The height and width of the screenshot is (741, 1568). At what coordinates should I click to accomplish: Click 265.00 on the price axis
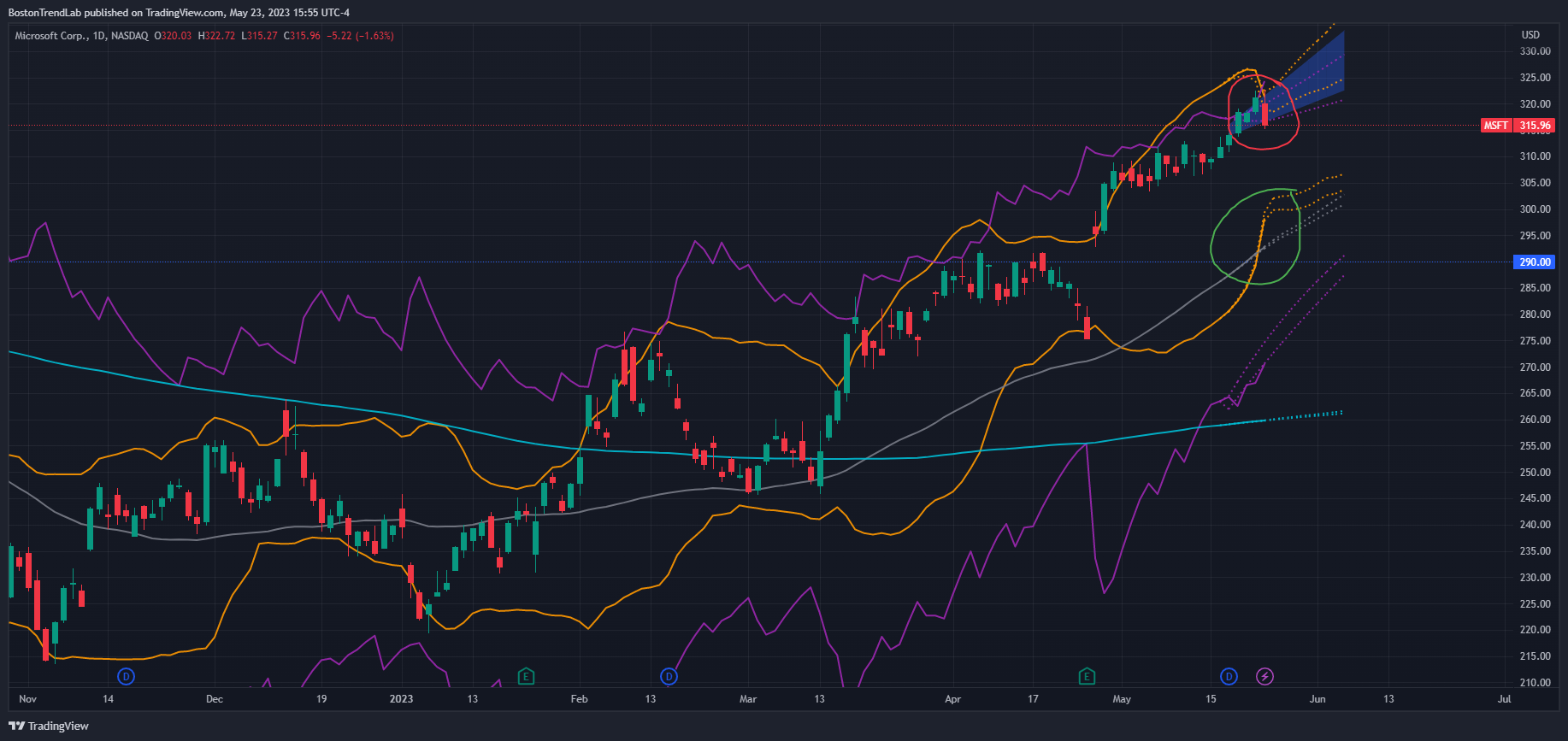[x=1535, y=393]
